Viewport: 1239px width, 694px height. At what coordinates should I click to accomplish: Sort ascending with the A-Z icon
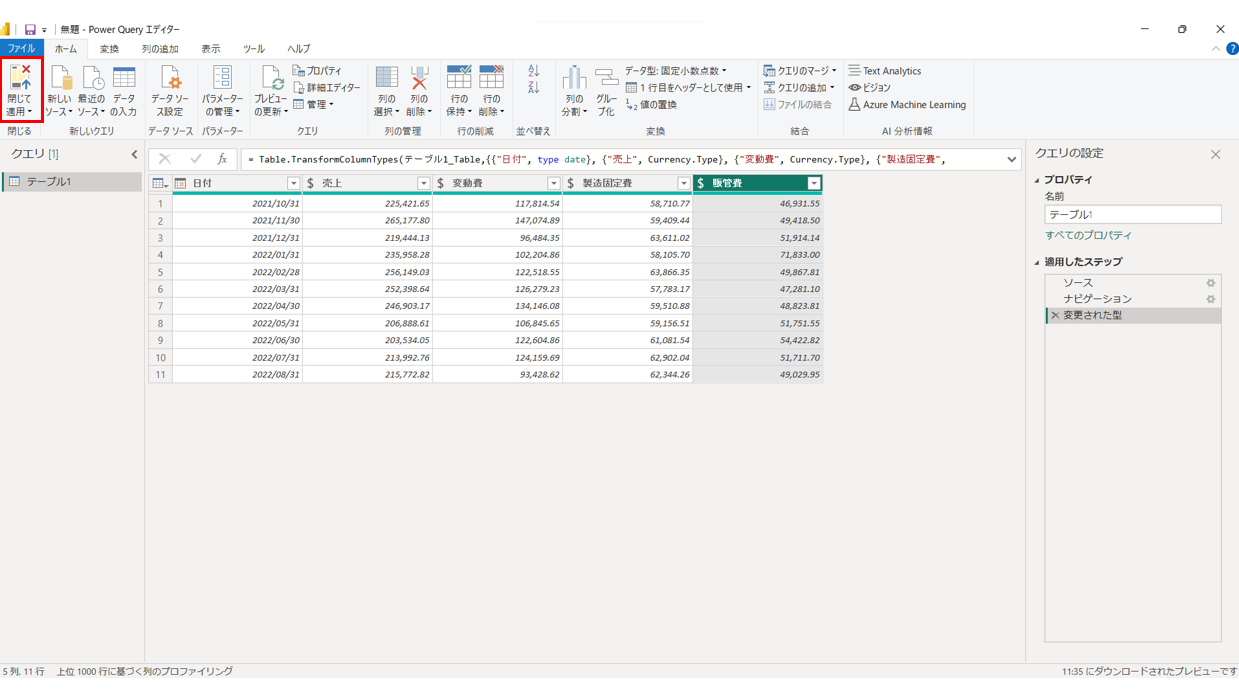(x=533, y=71)
